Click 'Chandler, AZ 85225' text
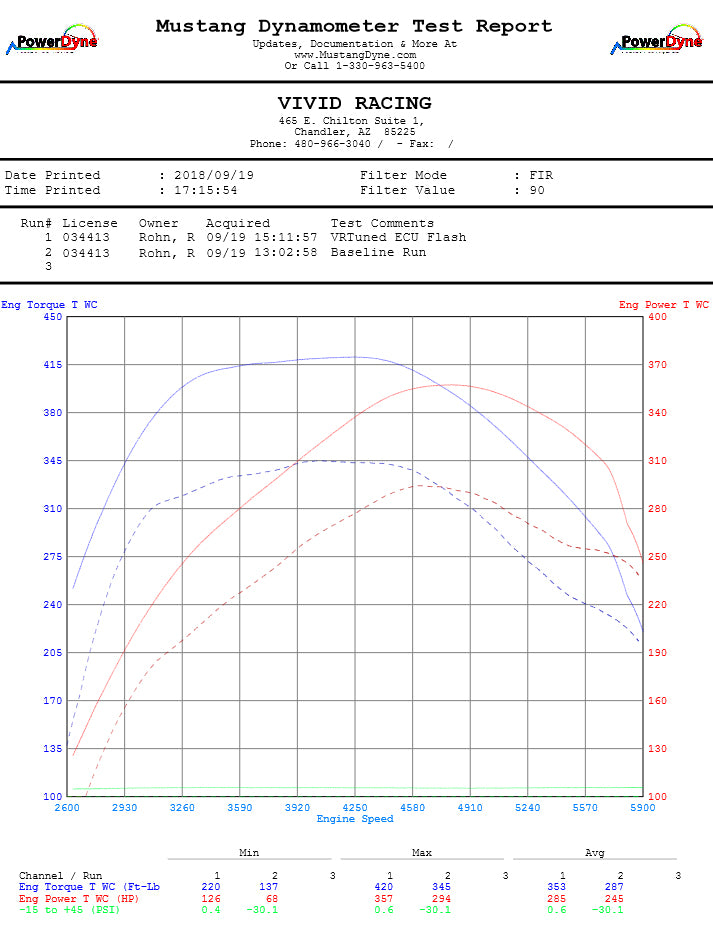 point(354,132)
